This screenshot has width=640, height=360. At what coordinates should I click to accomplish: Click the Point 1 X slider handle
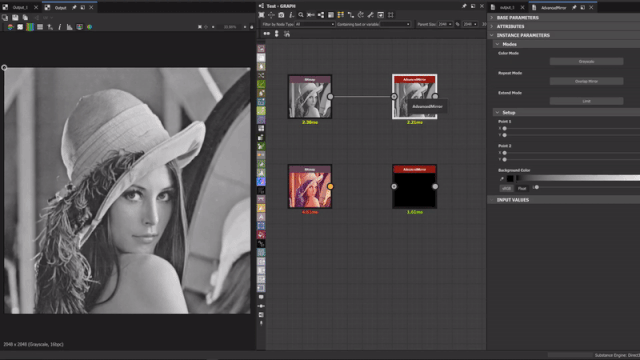tap(504, 128)
